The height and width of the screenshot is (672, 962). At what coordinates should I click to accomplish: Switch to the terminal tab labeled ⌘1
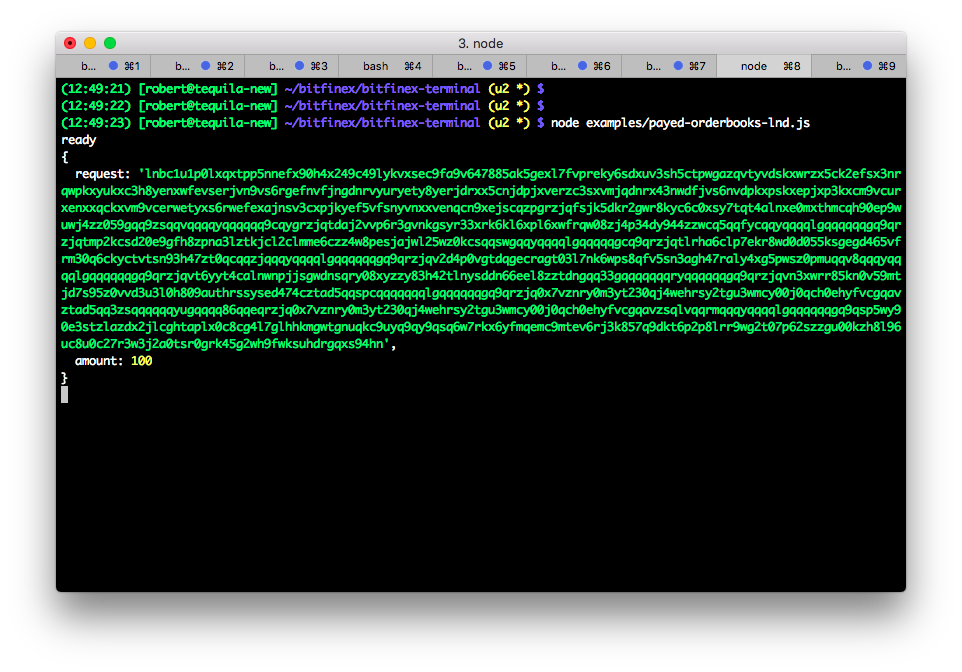[104, 66]
